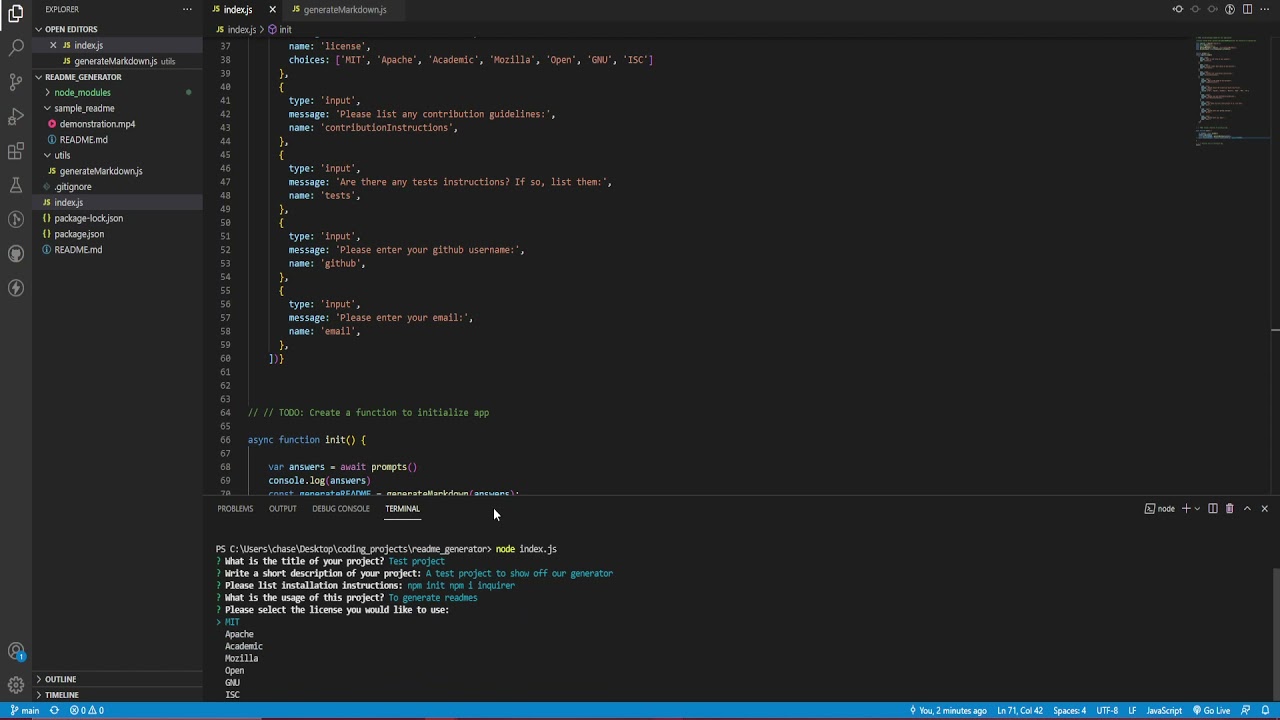
Task: Select generateMarkdown.js in Open Editors list
Action: [116, 61]
